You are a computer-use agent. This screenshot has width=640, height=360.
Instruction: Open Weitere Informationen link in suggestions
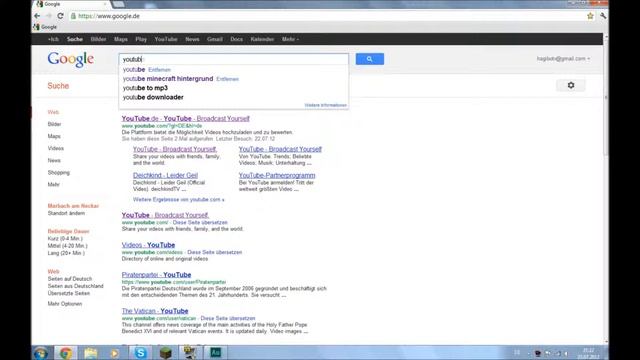tap(325, 105)
